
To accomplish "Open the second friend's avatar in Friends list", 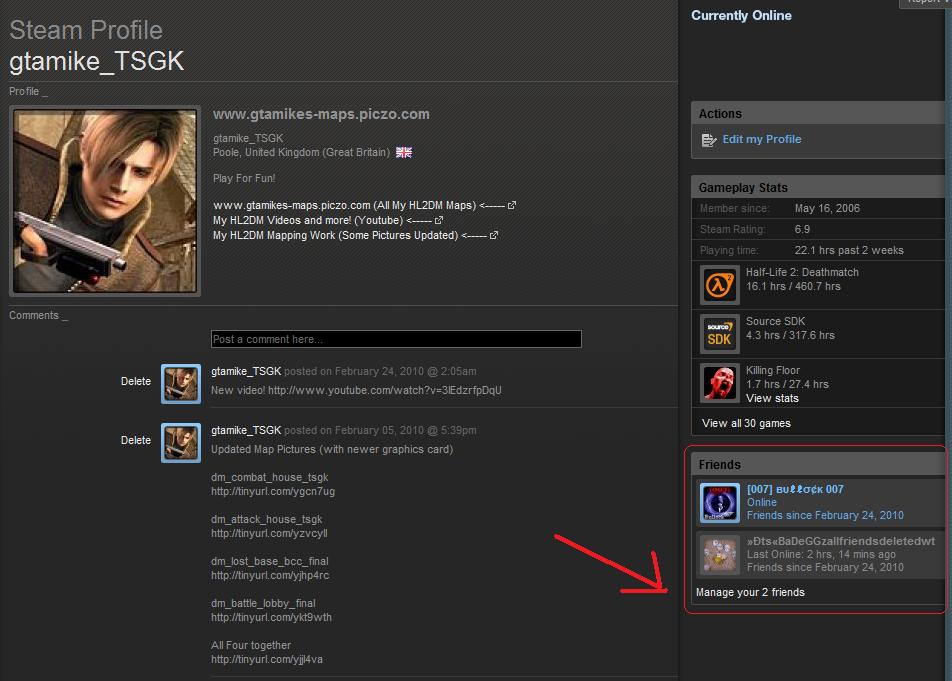I will click(719, 554).
